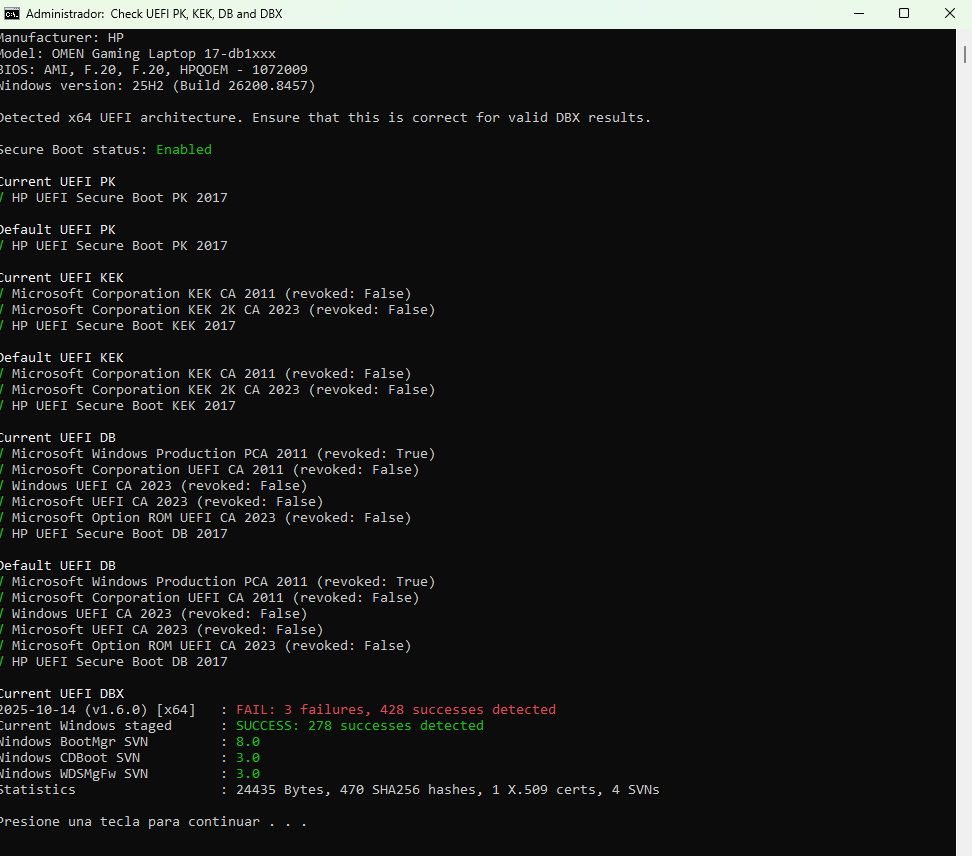Maximize the Check UEFI console window

pyautogui.click(x=904, y=14)
